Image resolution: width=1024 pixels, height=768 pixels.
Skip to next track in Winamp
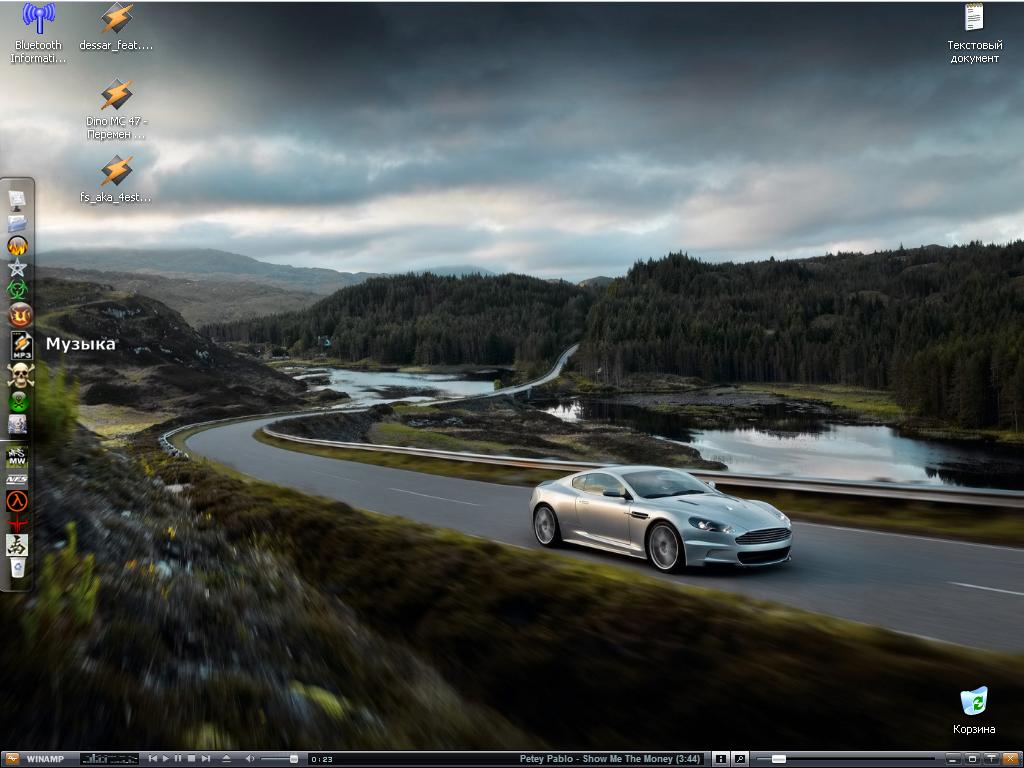pos(205,759)
